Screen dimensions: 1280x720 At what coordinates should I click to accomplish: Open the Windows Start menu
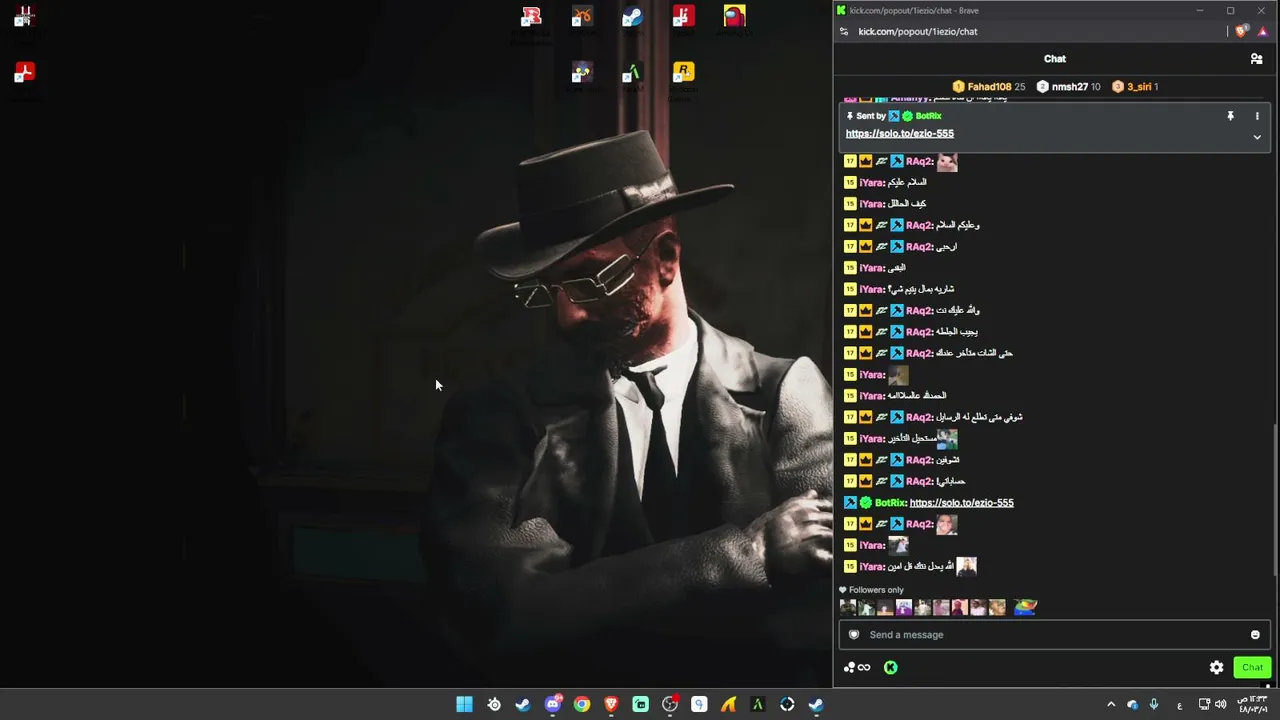pyautogui.click(x=464, y=705)
